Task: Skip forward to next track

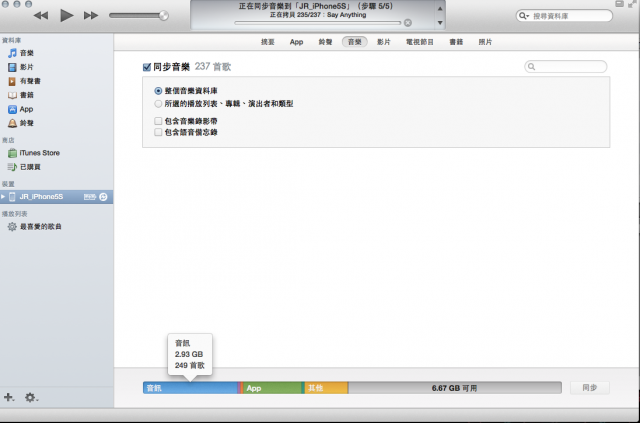Action: click(x=91, y=16)
